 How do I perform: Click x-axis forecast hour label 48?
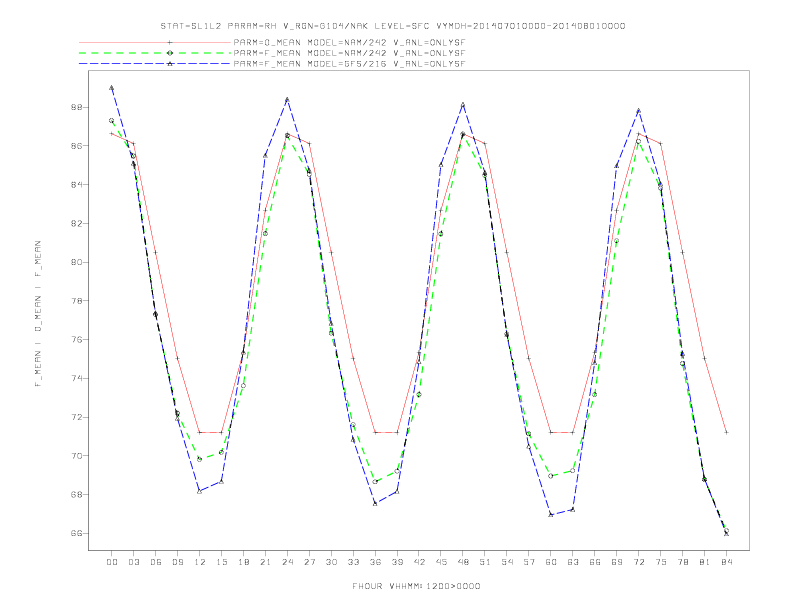463,562
